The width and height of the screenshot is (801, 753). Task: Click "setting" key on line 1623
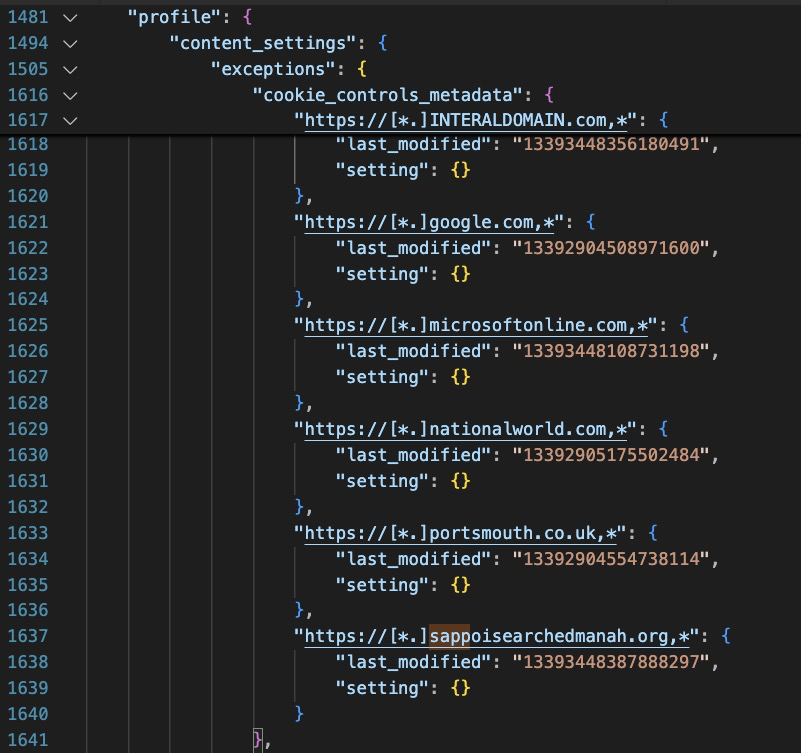click(382, 274)
